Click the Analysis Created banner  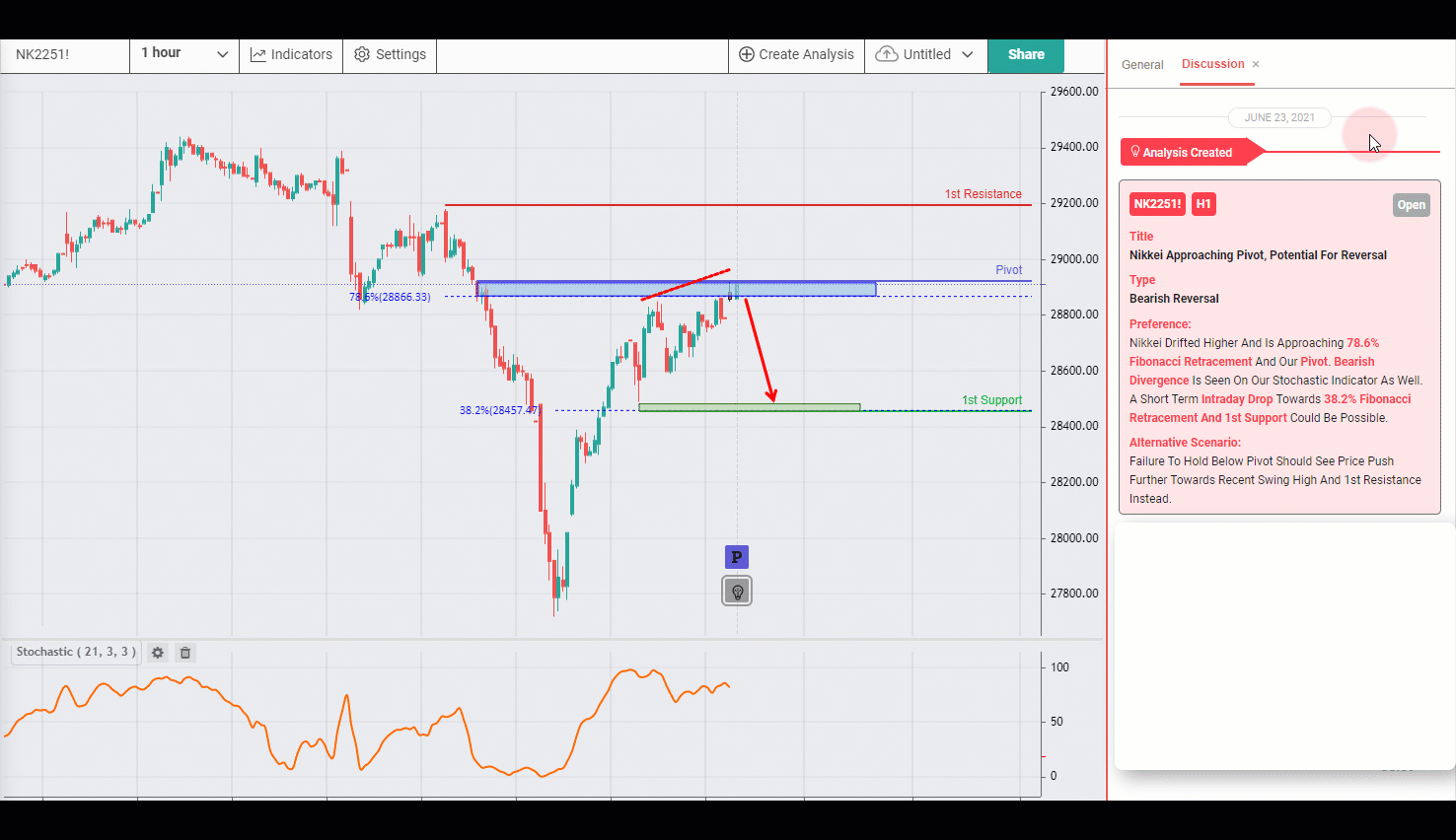coord(1192,152)
